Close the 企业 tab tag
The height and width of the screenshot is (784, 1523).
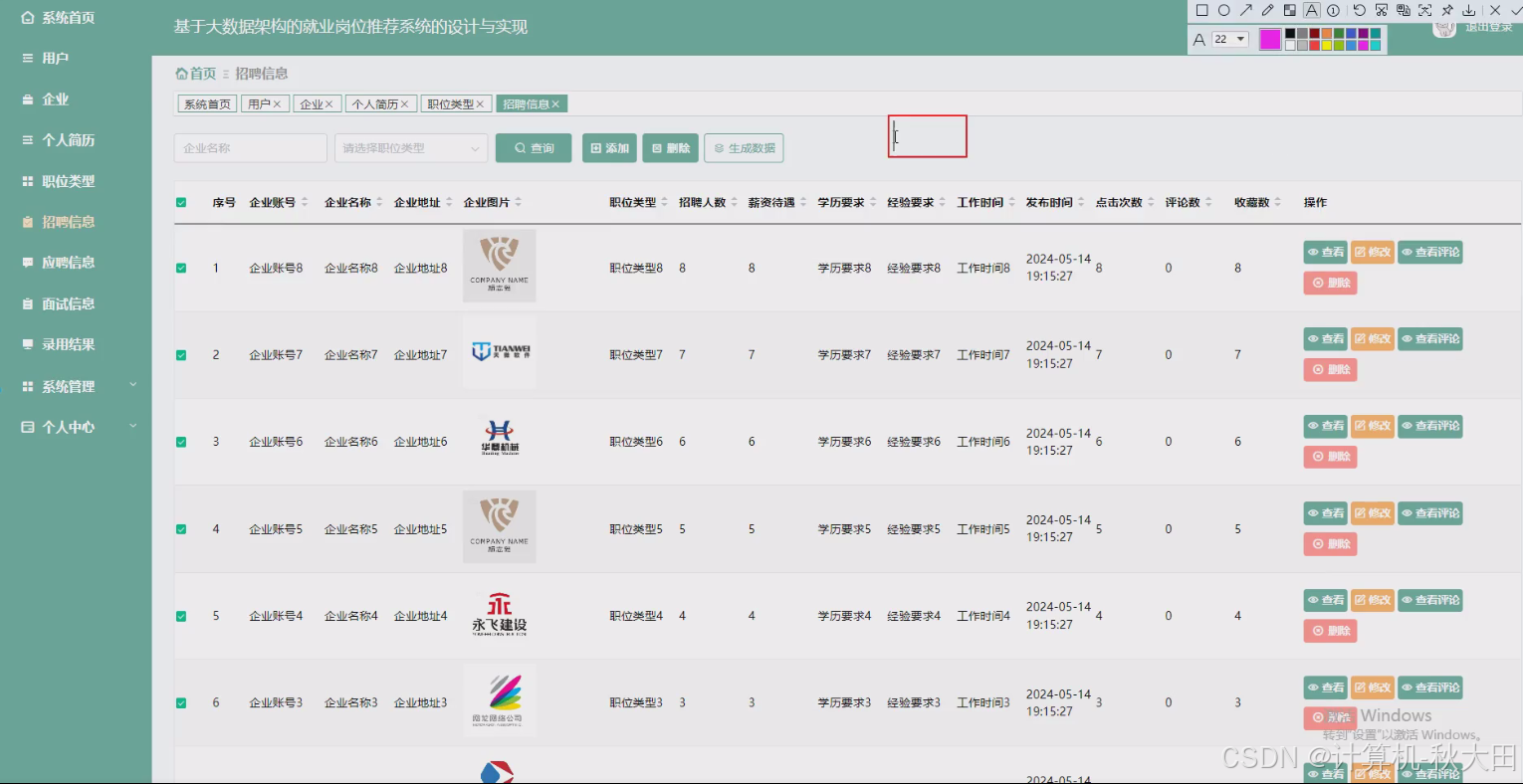[329, 104]
